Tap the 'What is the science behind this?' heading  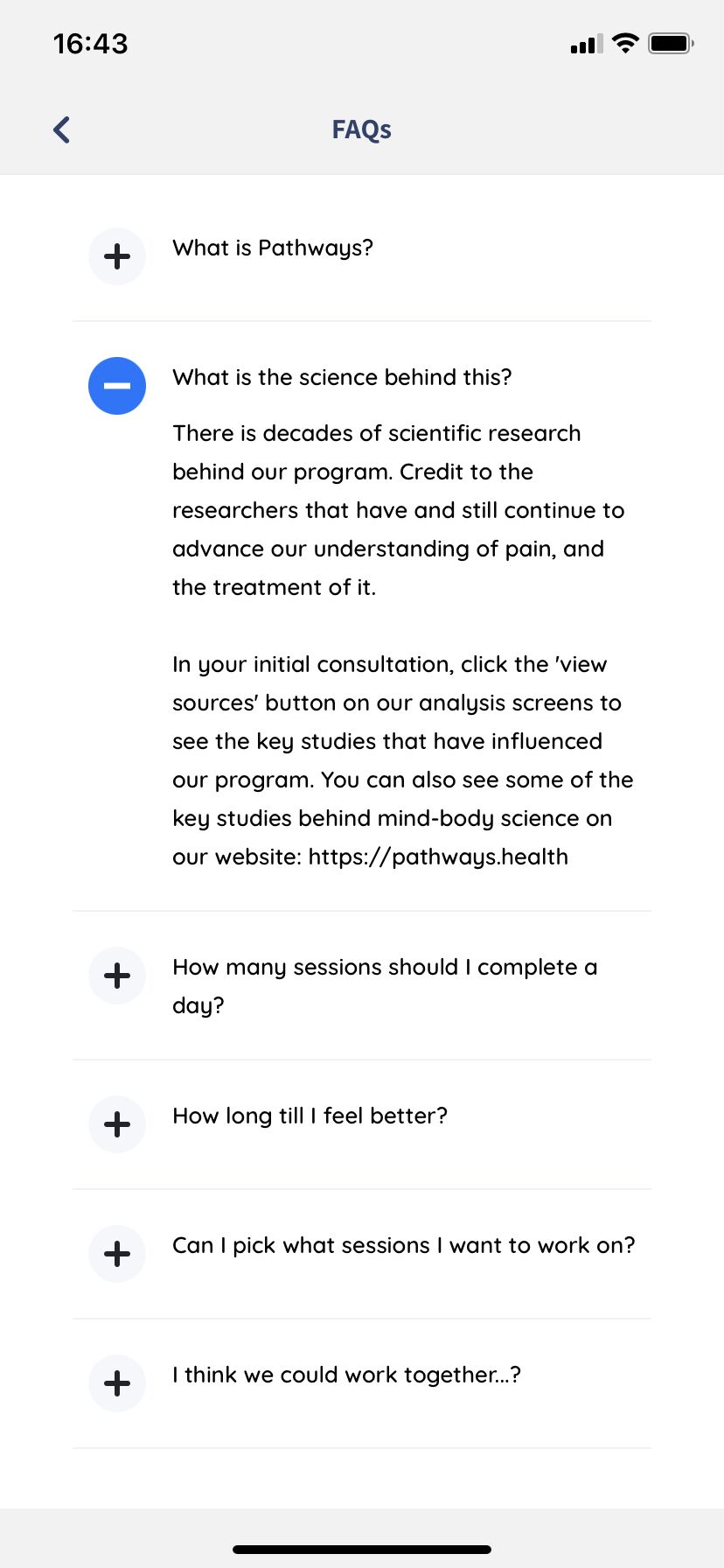tap(342, 377)
